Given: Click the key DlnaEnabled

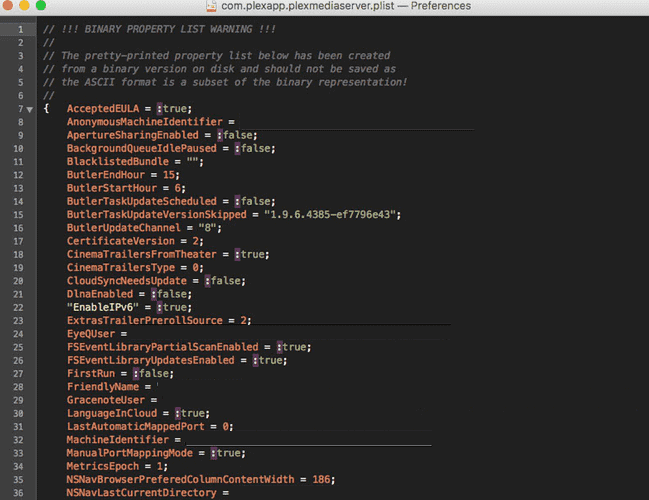Looking at the screenshot, I should tap(100, 294).
